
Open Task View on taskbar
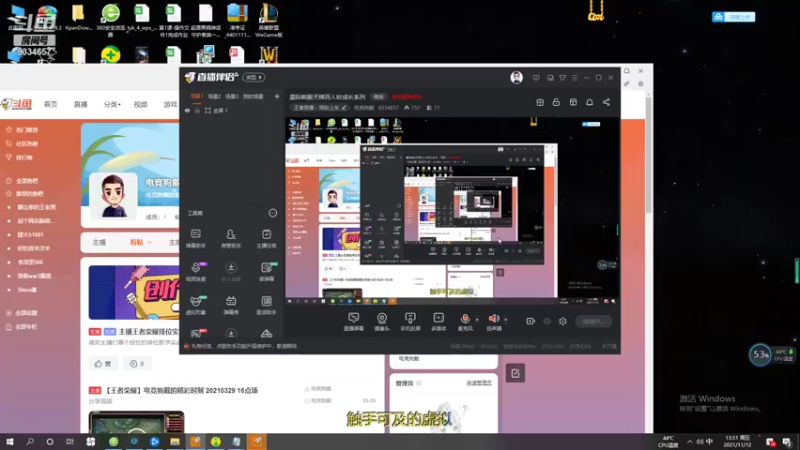tap(70, 441)
